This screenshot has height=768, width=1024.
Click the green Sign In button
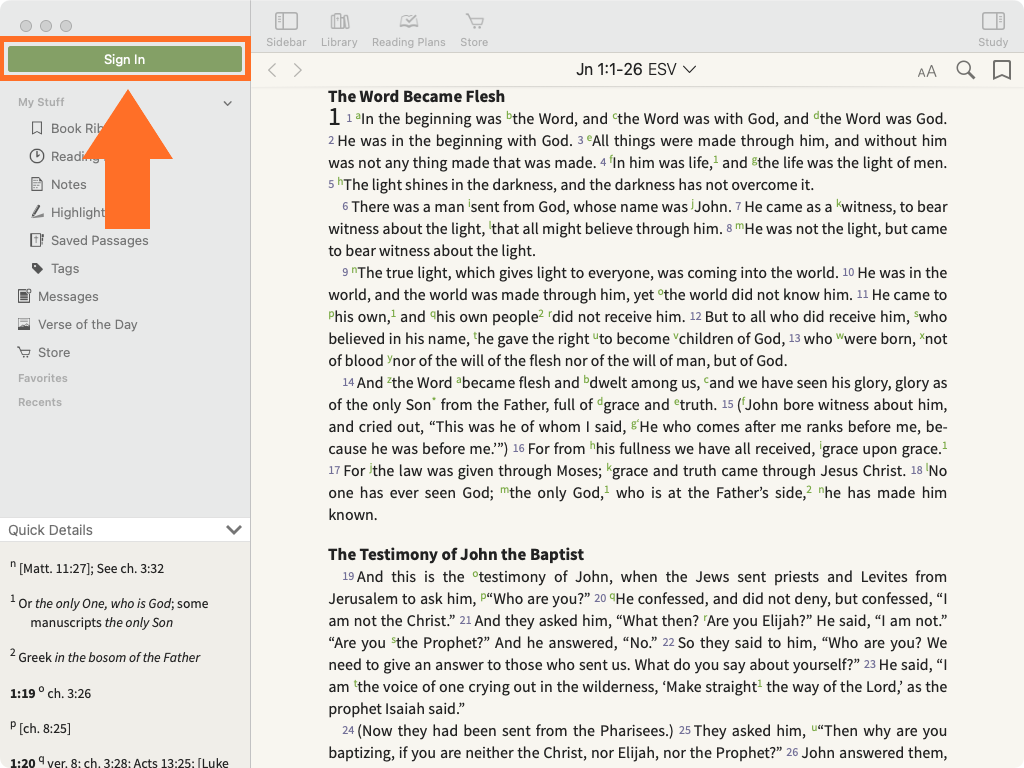(125, 59)
